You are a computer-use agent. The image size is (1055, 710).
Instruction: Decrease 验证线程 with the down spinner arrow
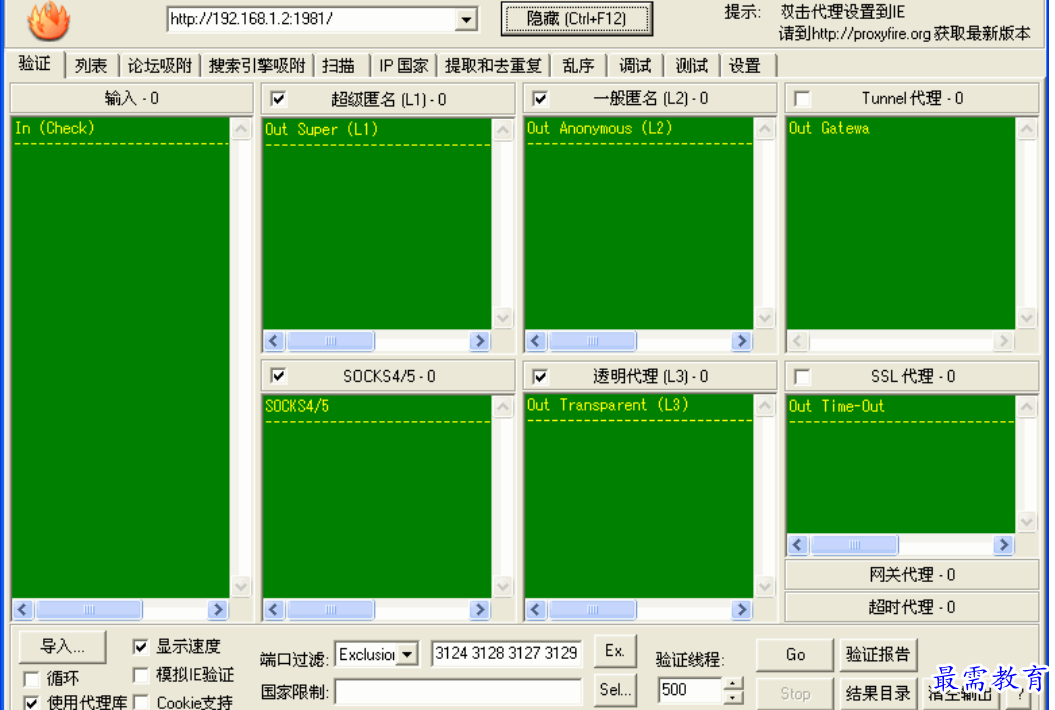733,697
